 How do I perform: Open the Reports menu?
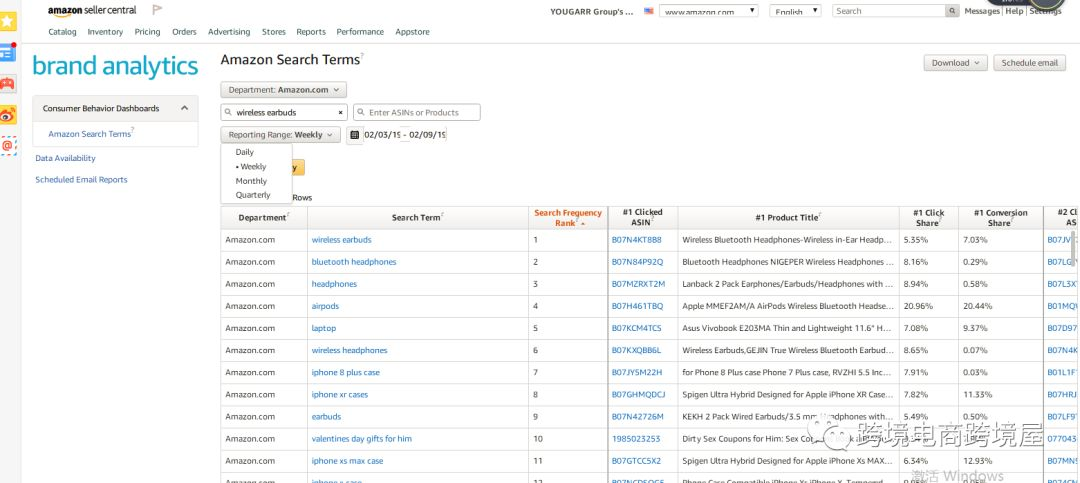tap(311, 32)
